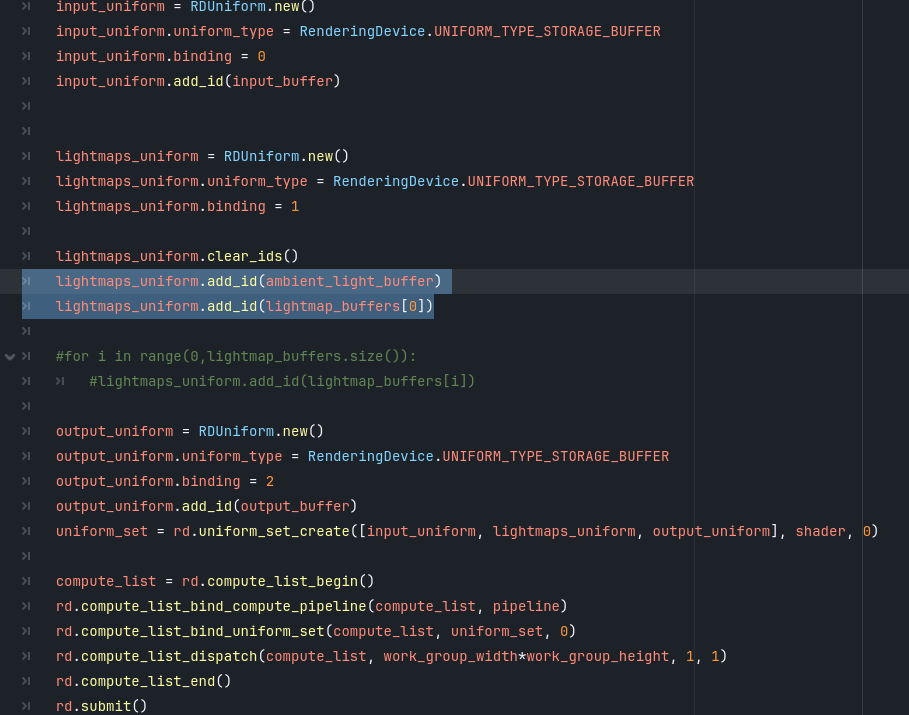Click 'compute_list_bind_compute_pipeline' method name

[x=223, y=606]
